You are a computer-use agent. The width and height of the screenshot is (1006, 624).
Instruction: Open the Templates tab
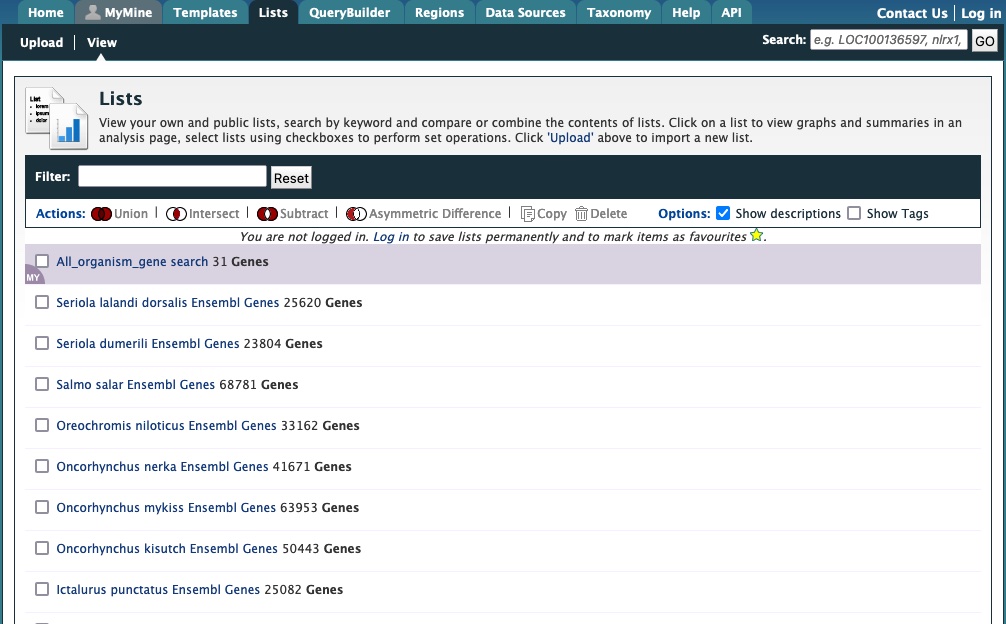(x=205, y=12)
